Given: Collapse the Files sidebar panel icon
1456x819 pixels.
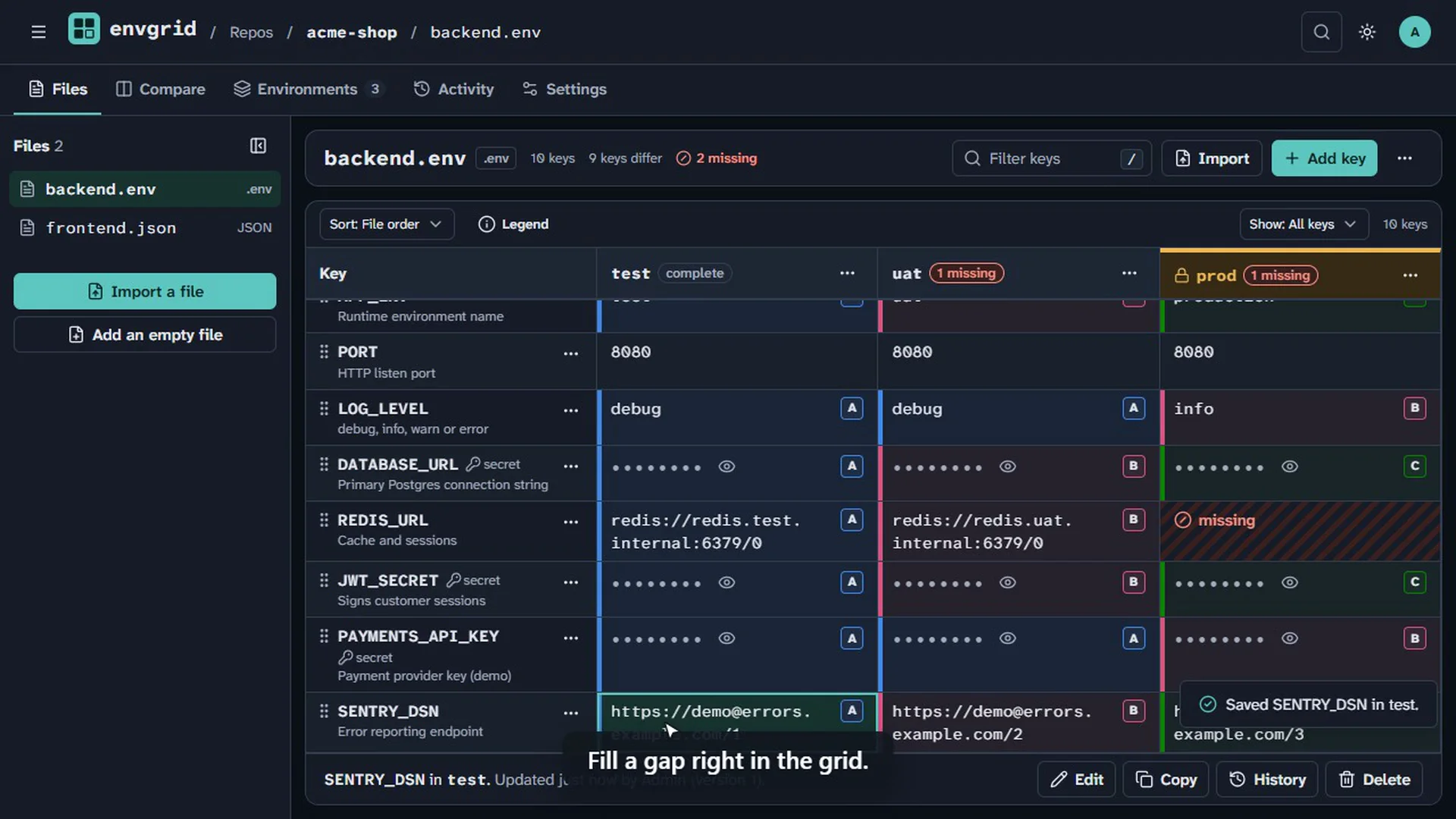Looking at the screenshot, I should click(x=258, y=146).
